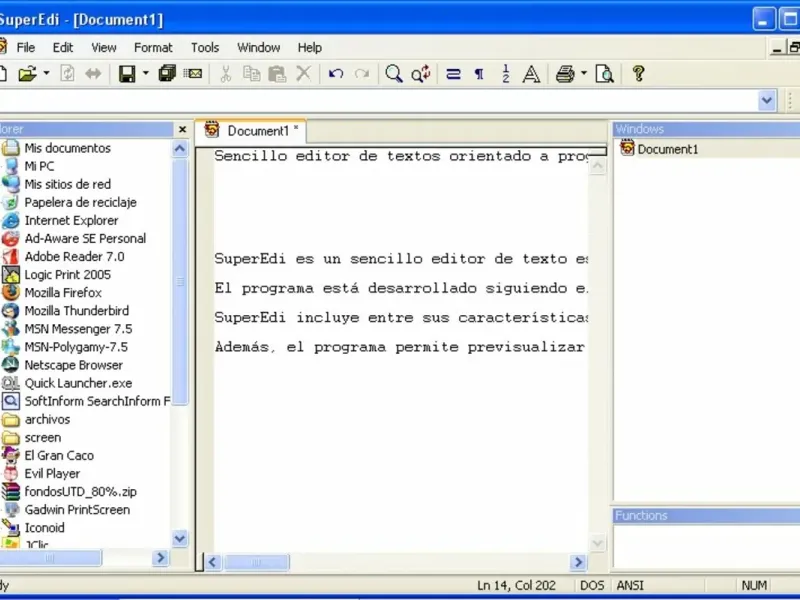Undo the last action
The image size is (800, 600).
[336, 74]
